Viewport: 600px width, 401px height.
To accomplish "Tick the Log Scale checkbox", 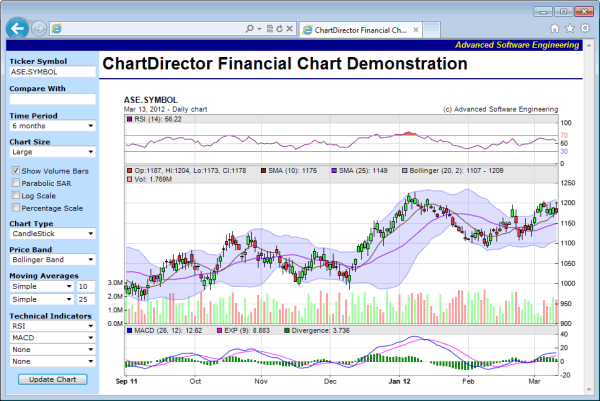I will (15, 195).
